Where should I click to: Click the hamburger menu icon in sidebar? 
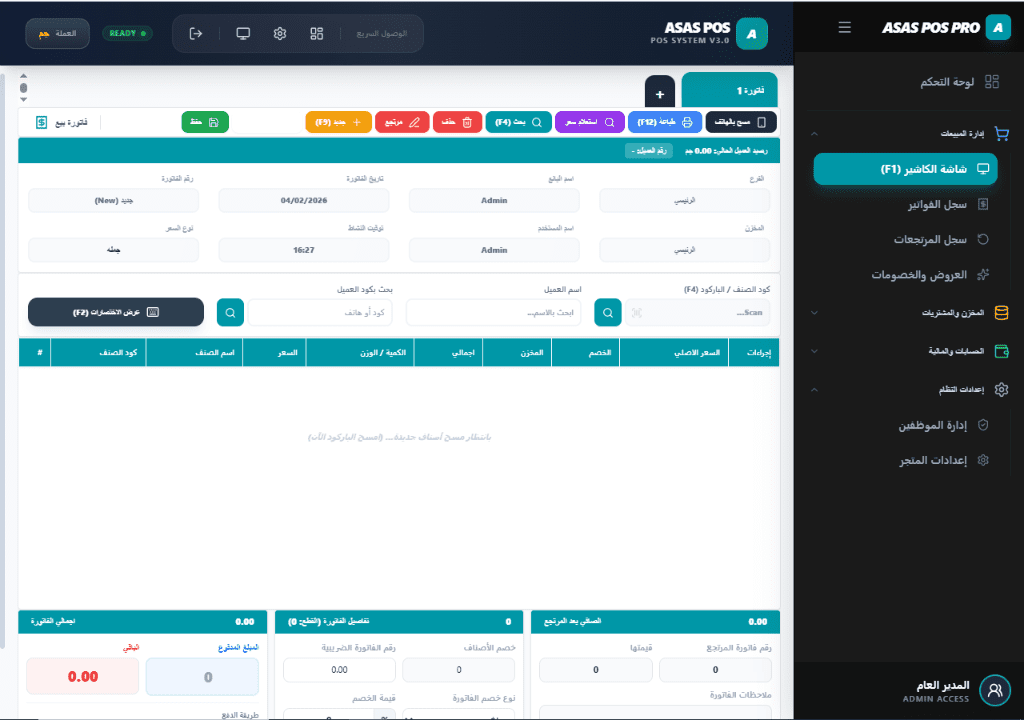pos(844,27)
